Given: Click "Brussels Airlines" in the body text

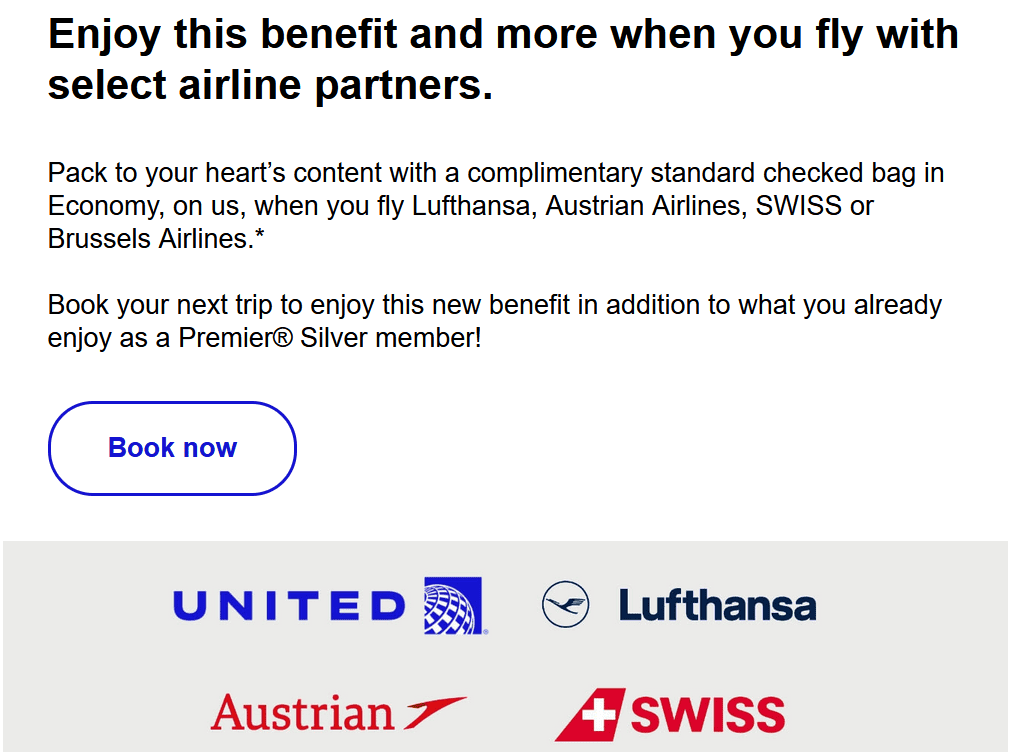Looking at the screenshot, I should [146, 239].
